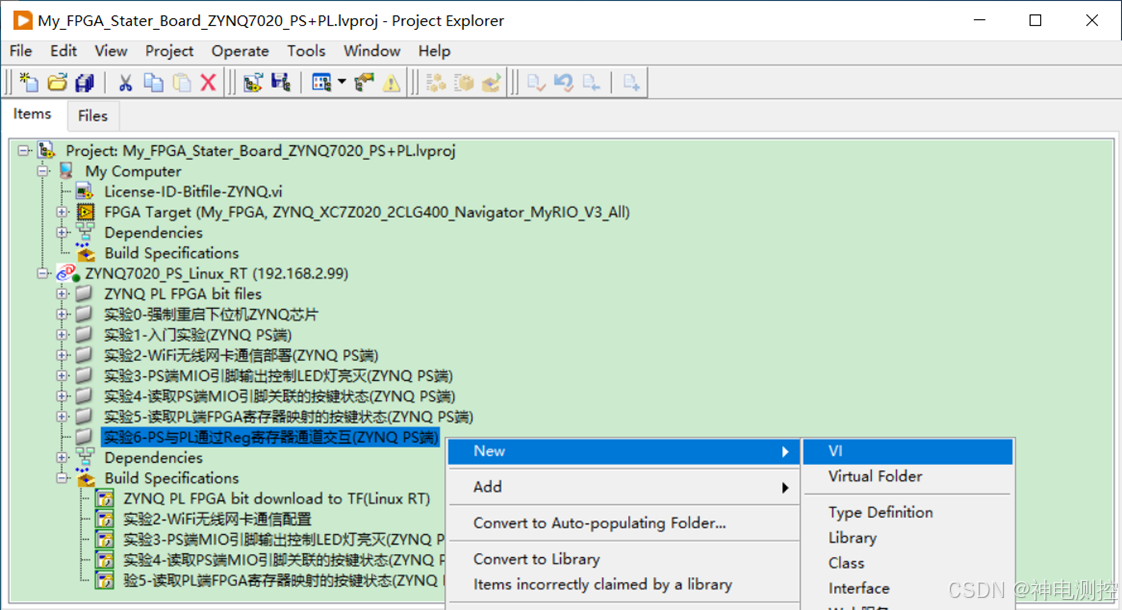Select Type Definition in the submenu
This screenshot has width=1122, height=610.
point(907,512)
